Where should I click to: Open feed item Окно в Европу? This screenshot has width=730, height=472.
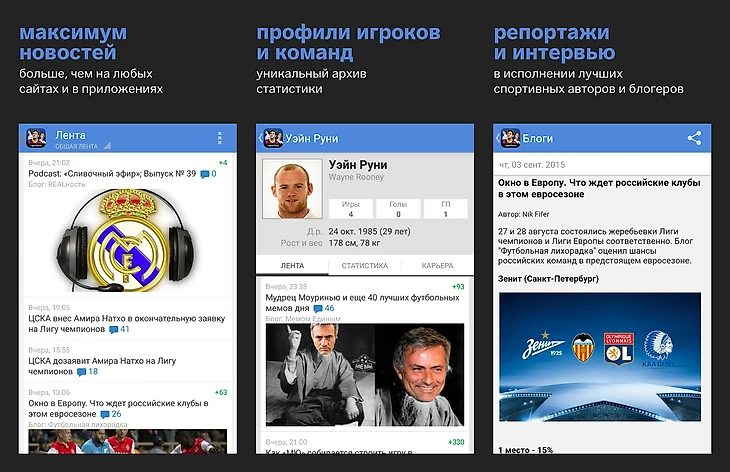tap(118, 408)
